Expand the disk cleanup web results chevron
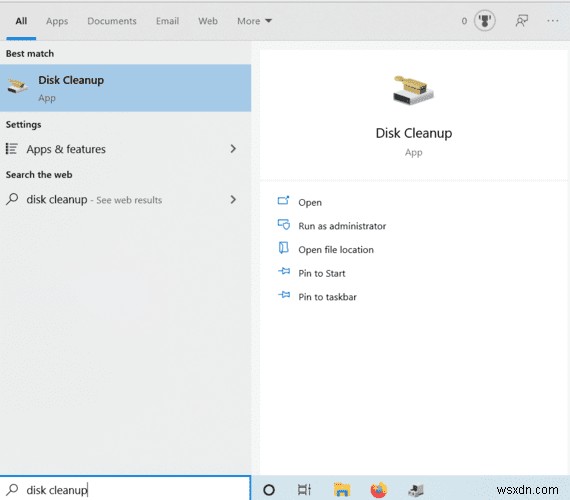The image size is (570, 500). [233, 199]
